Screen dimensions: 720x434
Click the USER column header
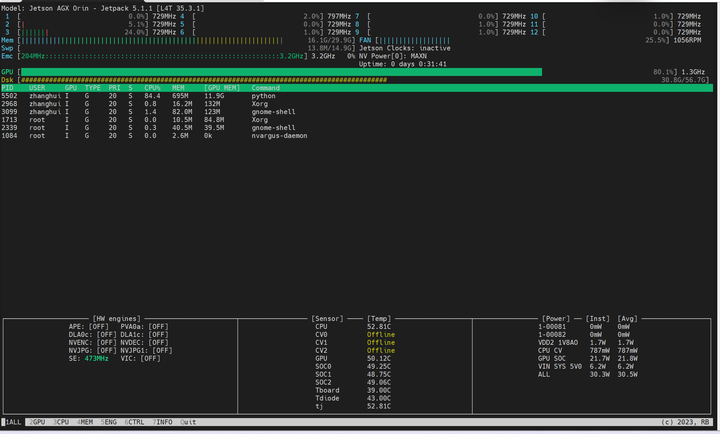coord(37,88)
